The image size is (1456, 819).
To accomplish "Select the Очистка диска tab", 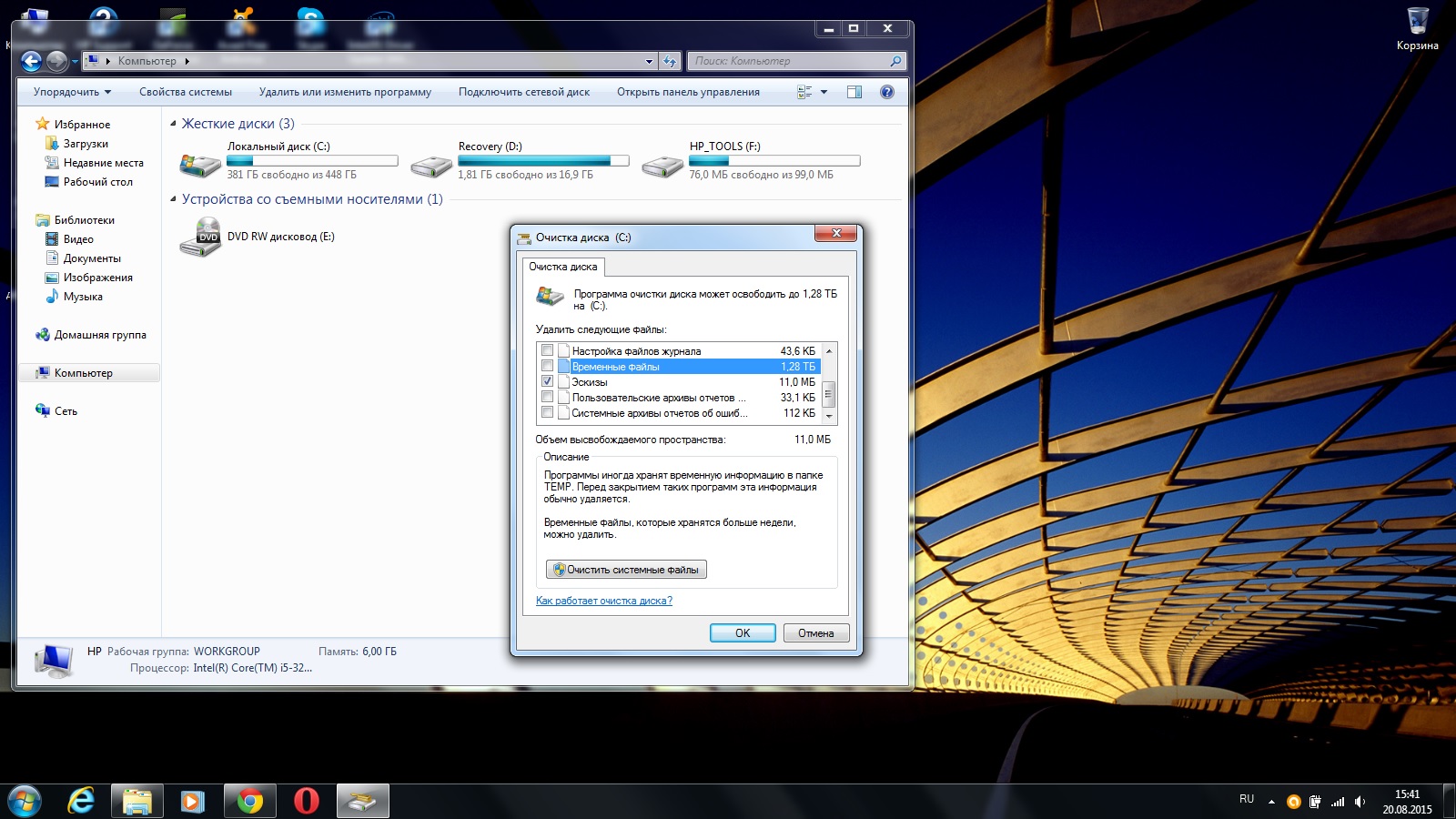I will point(563,267).
